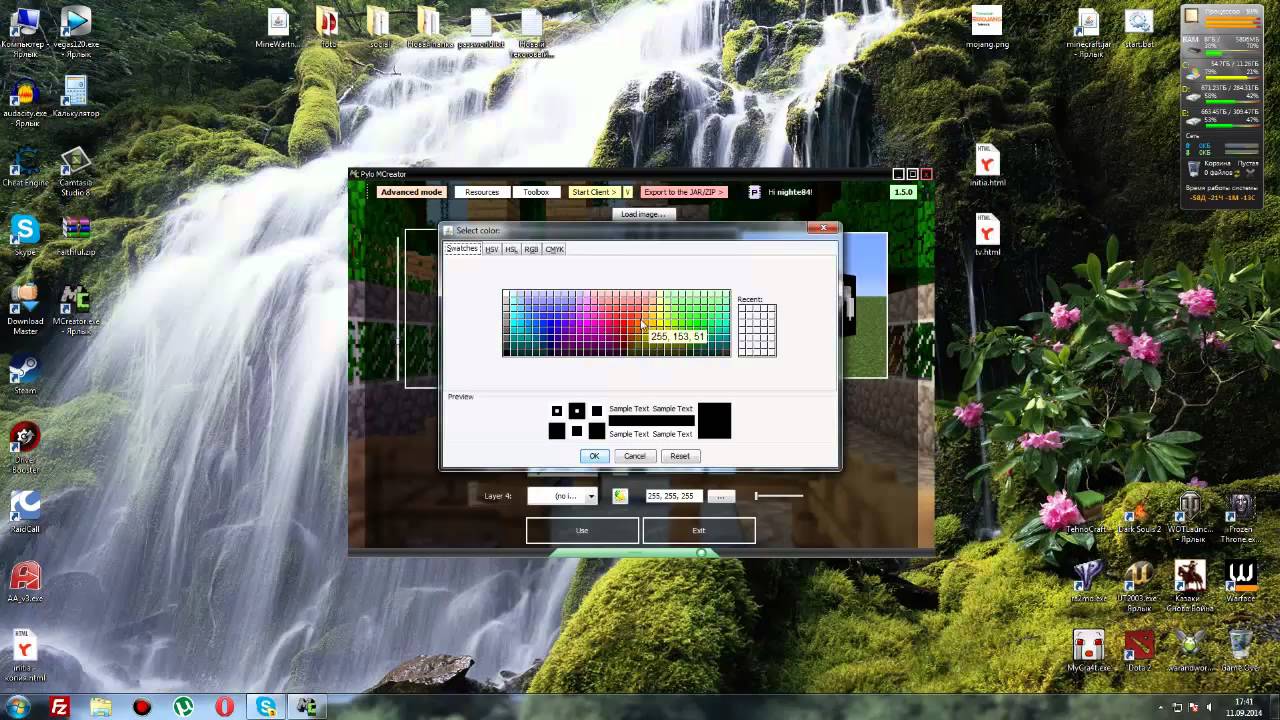Click the 1.5.0 version label
1280x720 pixels.
(903, 192)
